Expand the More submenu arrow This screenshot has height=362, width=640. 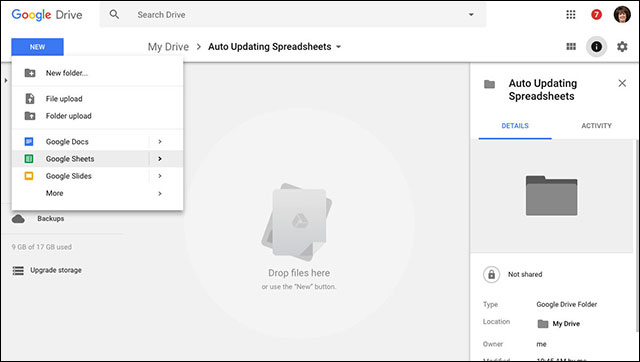(x=160, y=193)
